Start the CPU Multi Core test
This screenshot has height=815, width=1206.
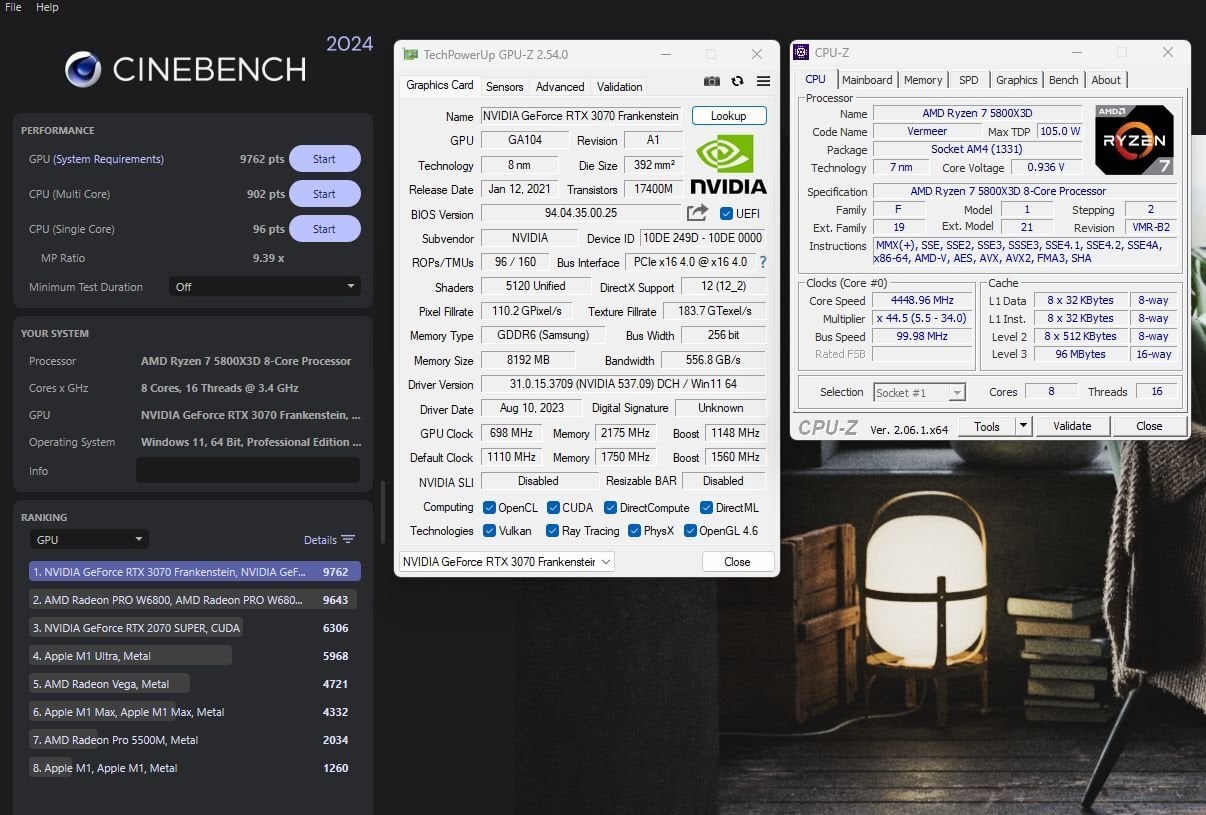tap(325, 194)
